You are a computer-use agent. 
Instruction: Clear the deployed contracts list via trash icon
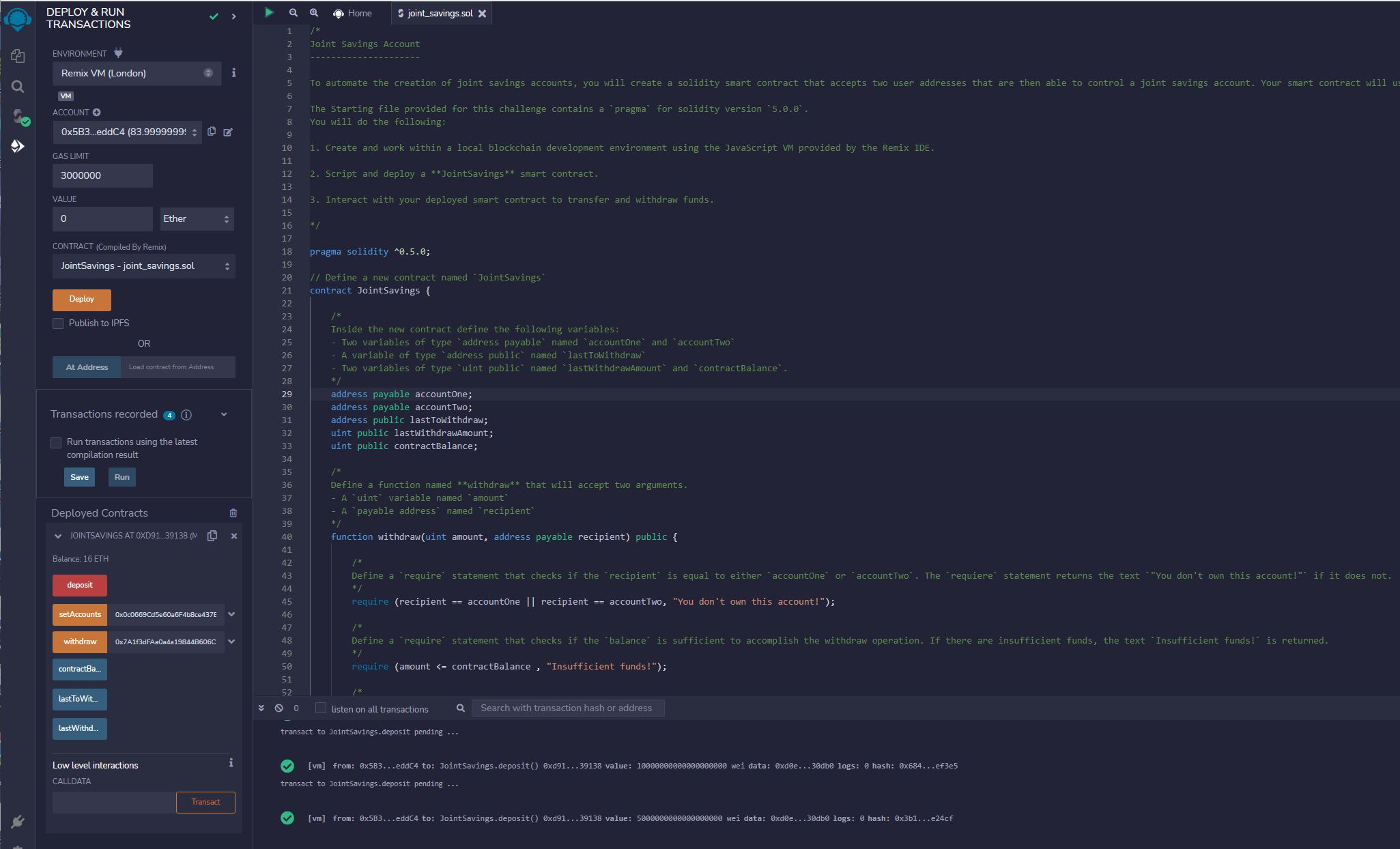(x=233, y=513)
